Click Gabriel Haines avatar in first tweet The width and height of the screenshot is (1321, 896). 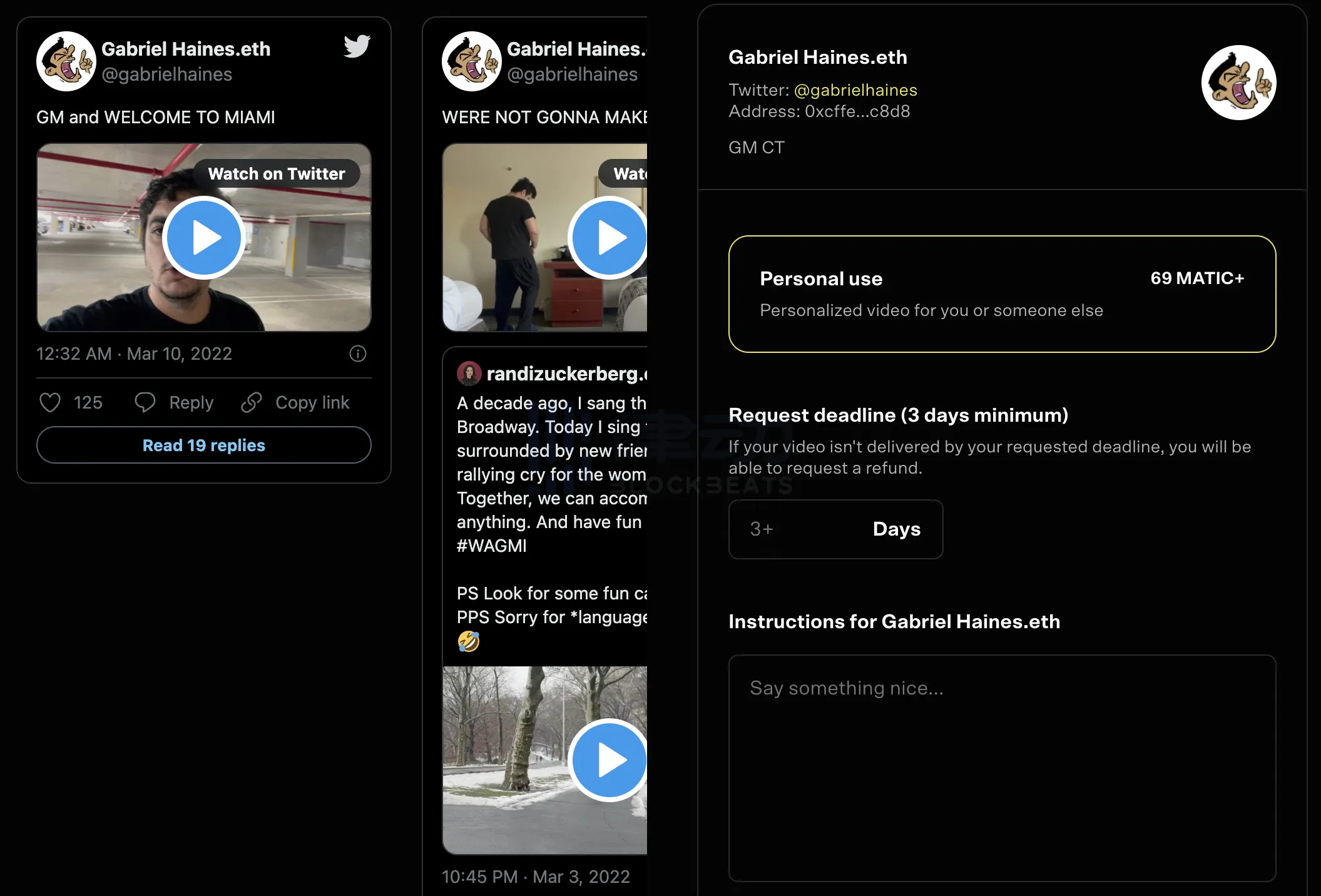[66, 61]
